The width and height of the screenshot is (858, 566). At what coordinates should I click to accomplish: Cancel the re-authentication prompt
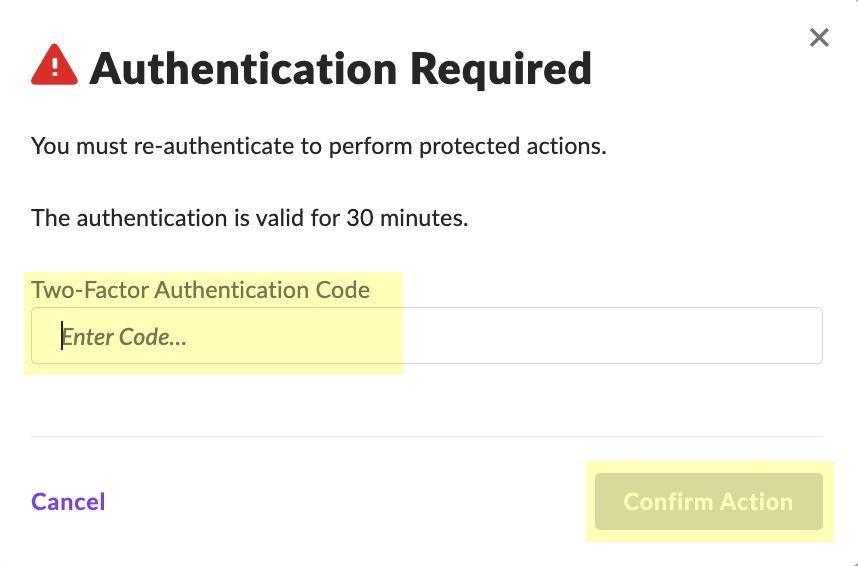coord(68,502)
